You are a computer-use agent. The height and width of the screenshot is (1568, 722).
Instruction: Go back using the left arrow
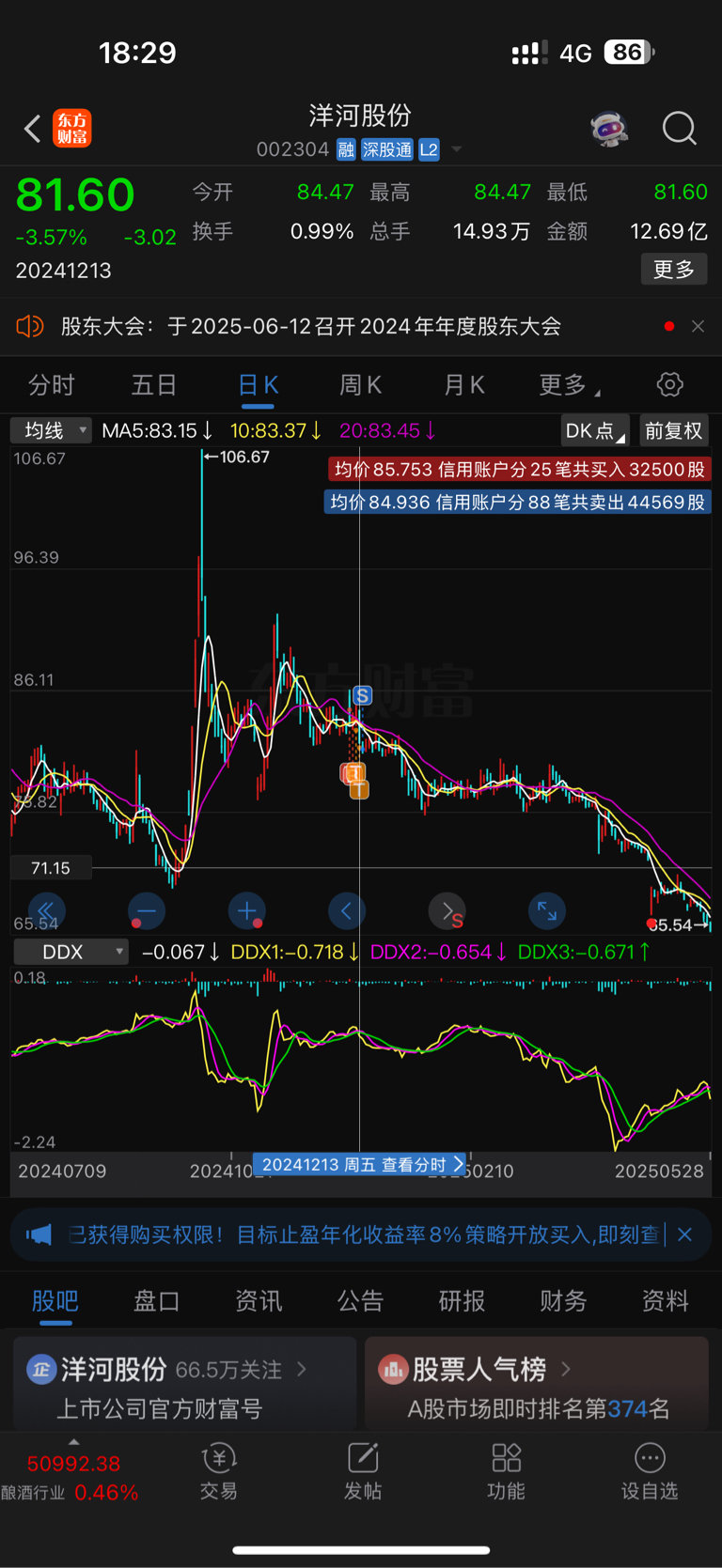click(32, 129)
